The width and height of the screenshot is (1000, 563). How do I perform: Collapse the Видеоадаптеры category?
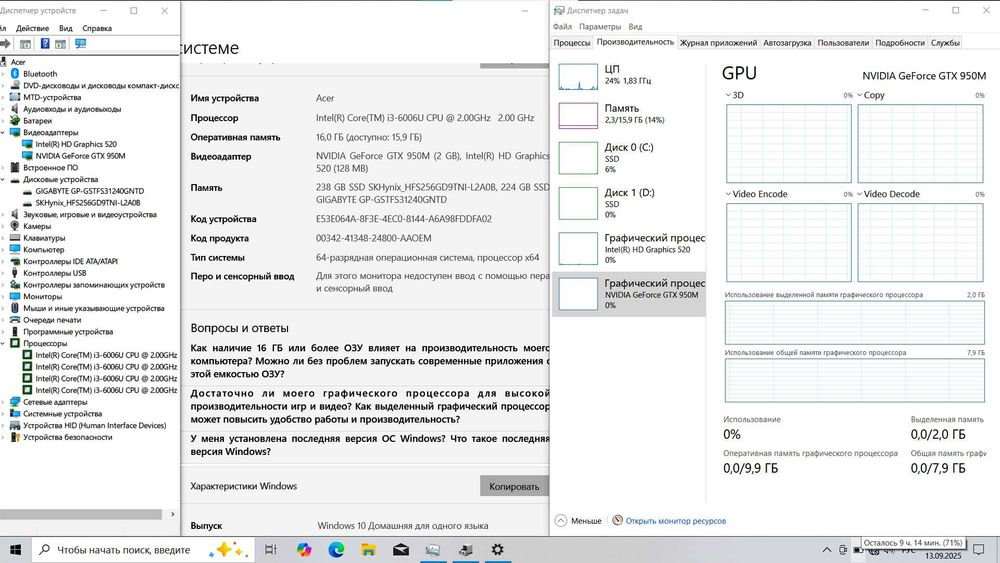pyautogui.click(x=3, y=133)
